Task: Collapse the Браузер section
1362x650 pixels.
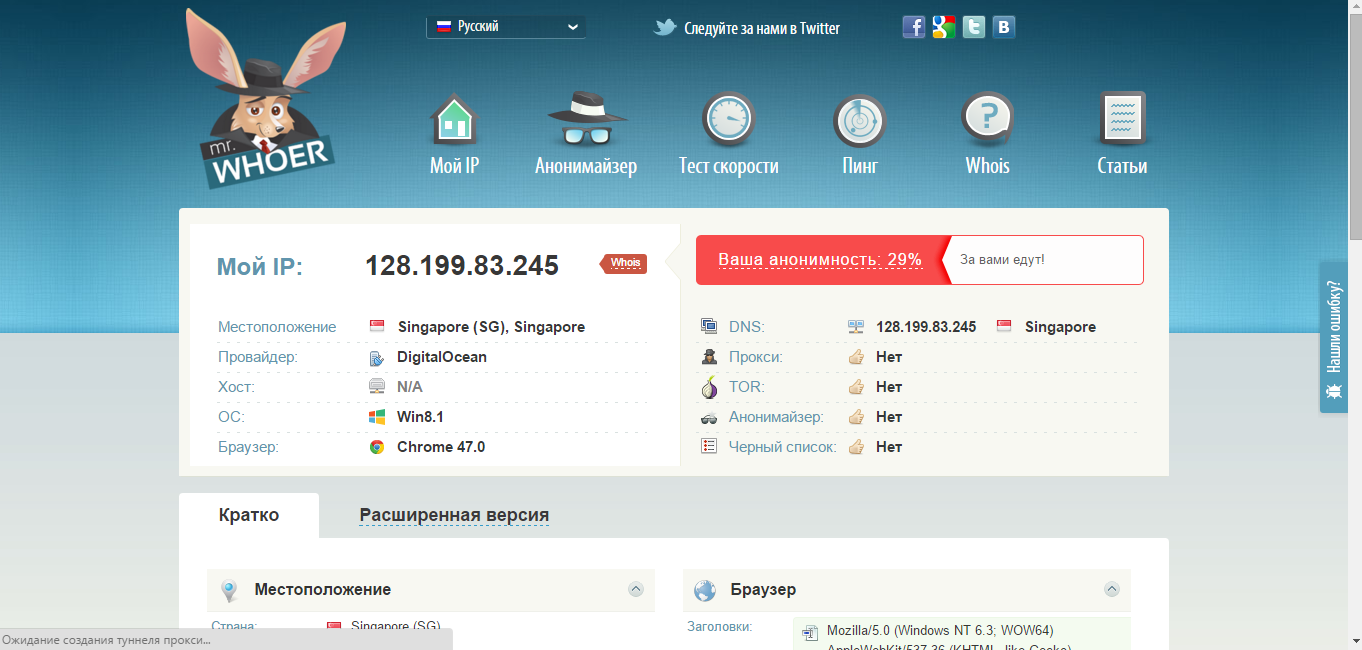Action: coord(1111,589)
